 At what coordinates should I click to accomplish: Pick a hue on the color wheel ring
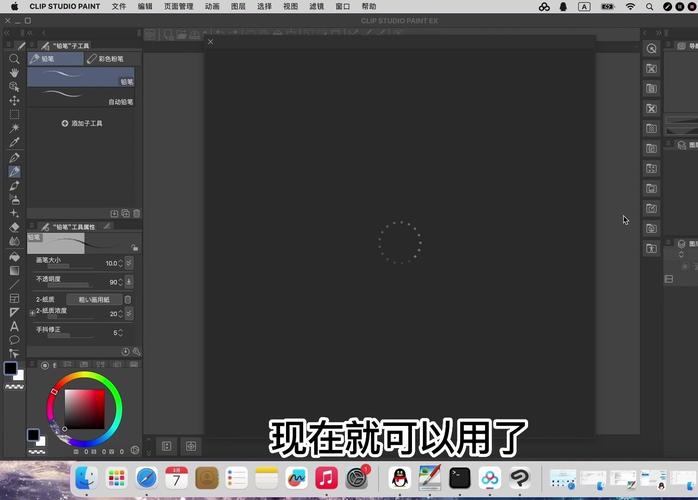click(x=84, y=409)
